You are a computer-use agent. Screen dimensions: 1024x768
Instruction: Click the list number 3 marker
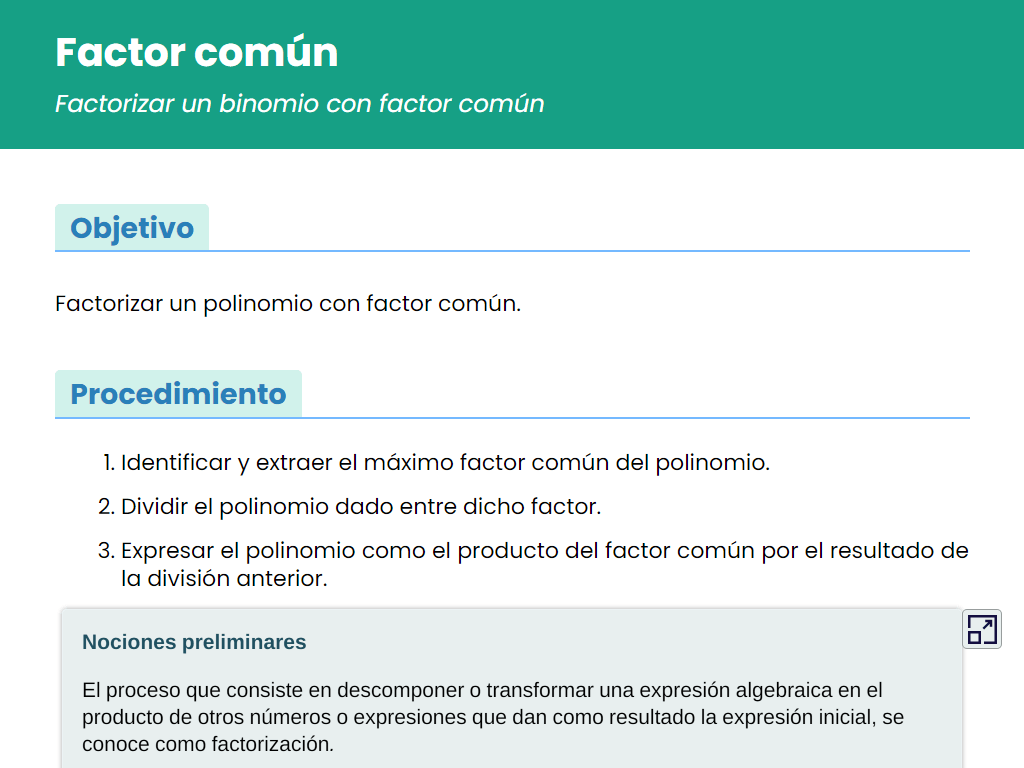point(106,551)
